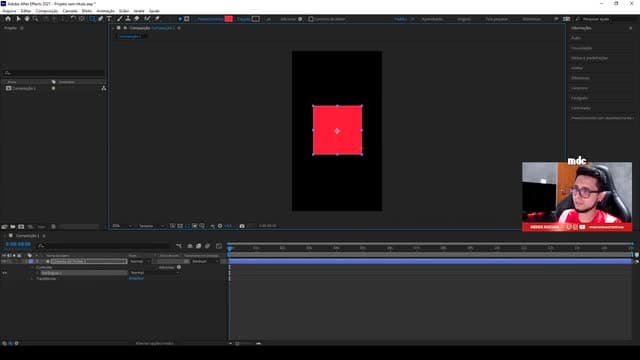Open the Camada menu
Viewport: 640px width, 360px height.
click(70, 11)
